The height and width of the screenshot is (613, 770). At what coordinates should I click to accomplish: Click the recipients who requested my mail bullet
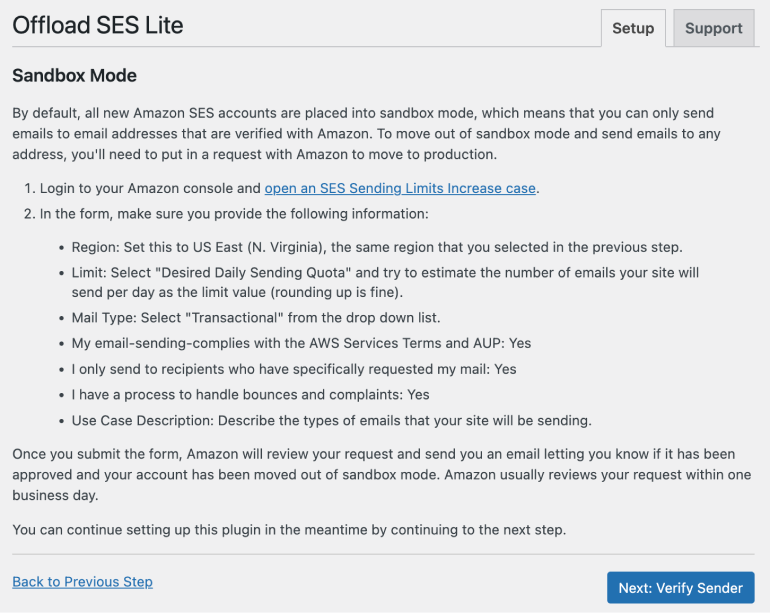pos(294,369)
